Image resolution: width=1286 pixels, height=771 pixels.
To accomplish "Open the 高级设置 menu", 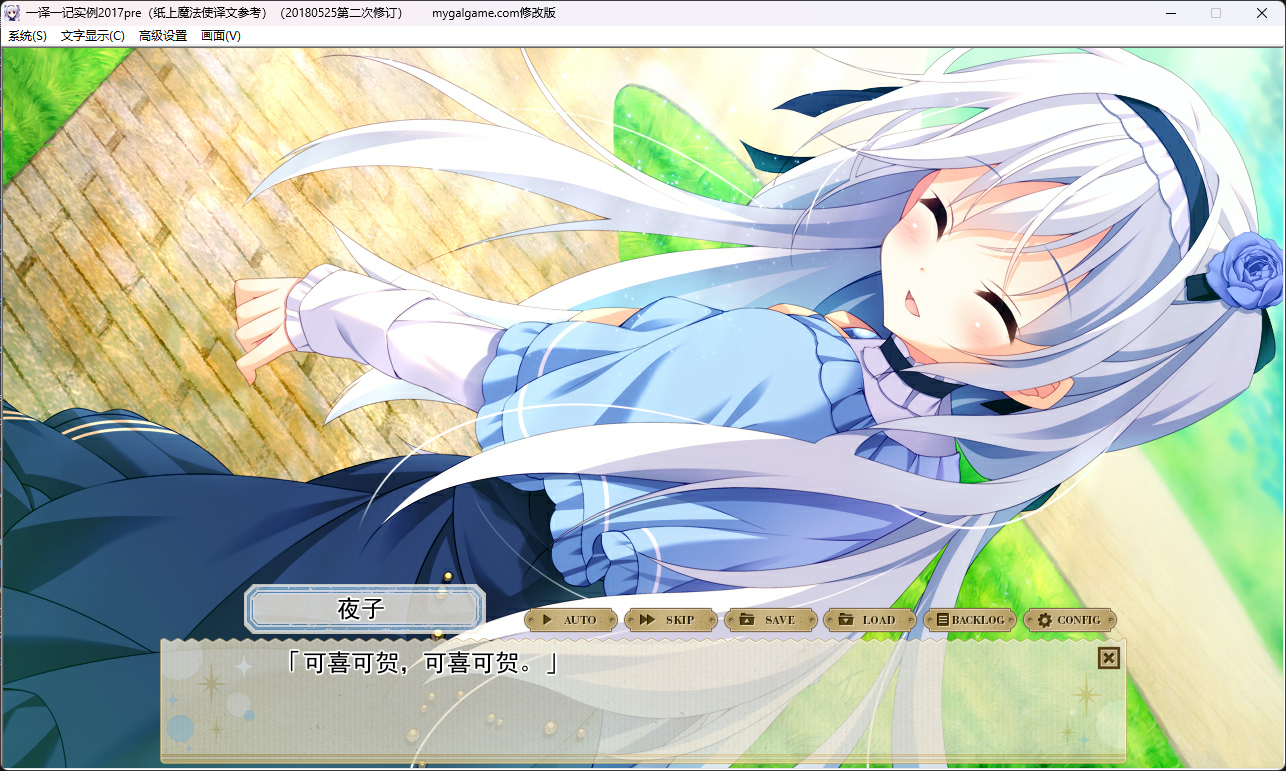I will [x=163, y=36].
